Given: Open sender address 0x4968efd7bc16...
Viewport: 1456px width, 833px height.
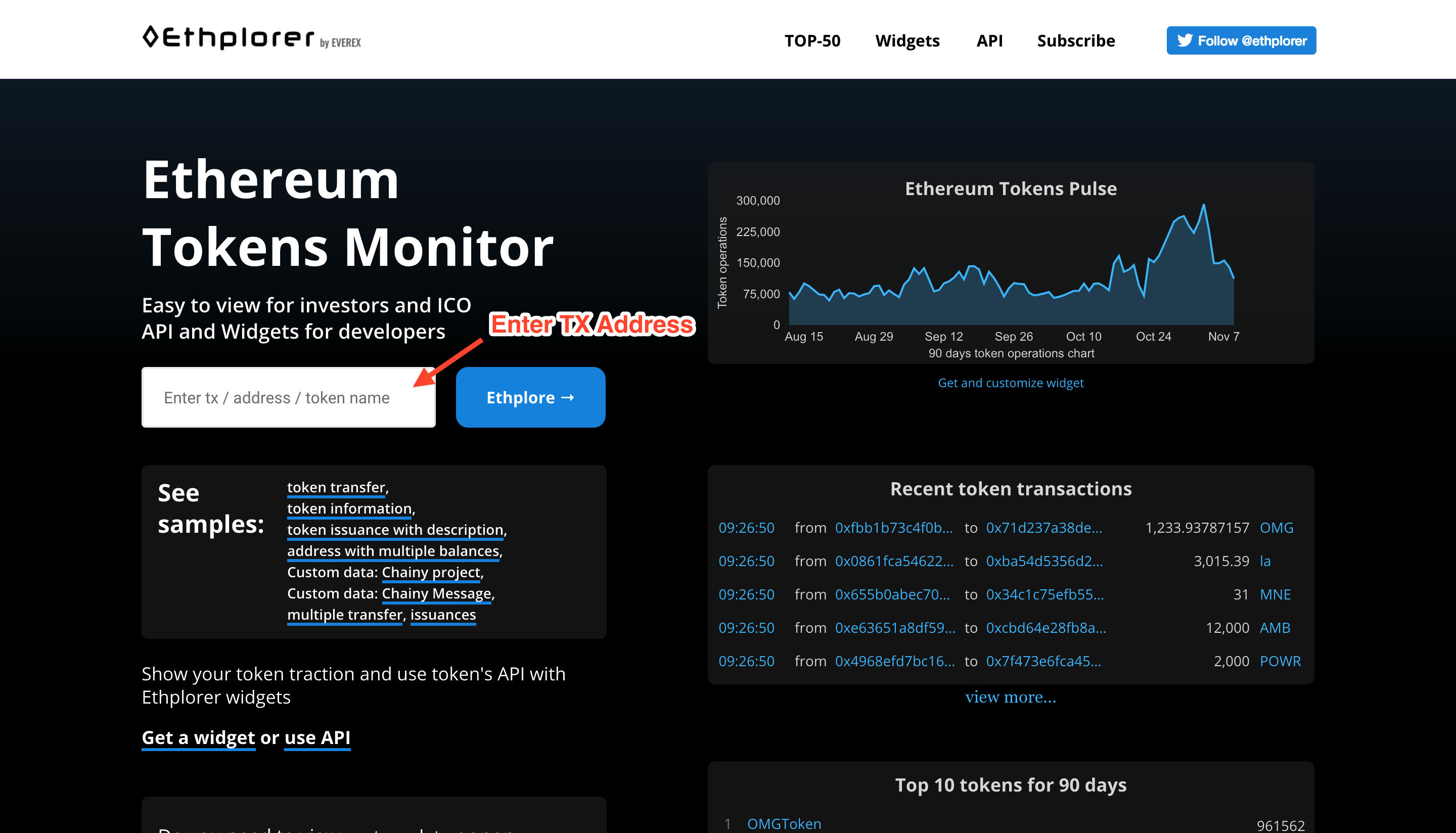Looking at the screenshot, I should tap(895, 661).
